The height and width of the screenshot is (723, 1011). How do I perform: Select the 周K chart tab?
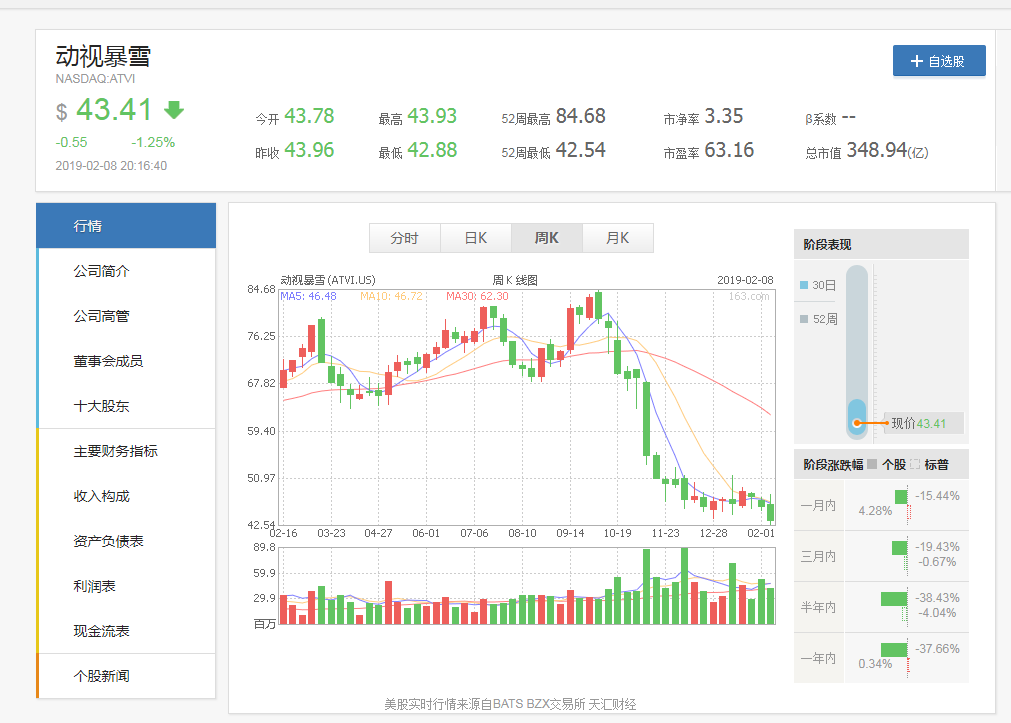click(547, 238)
